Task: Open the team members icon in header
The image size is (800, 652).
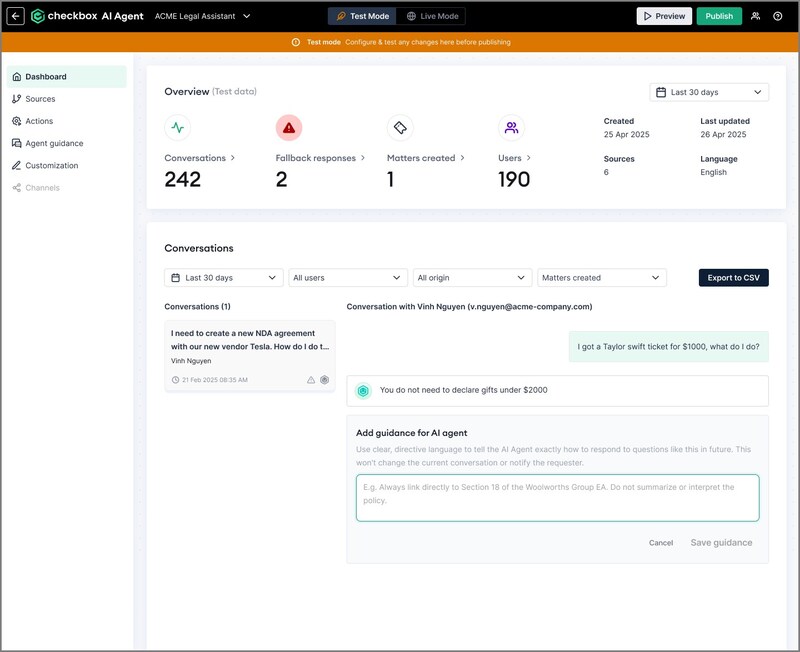Action: tap(755, 16)
